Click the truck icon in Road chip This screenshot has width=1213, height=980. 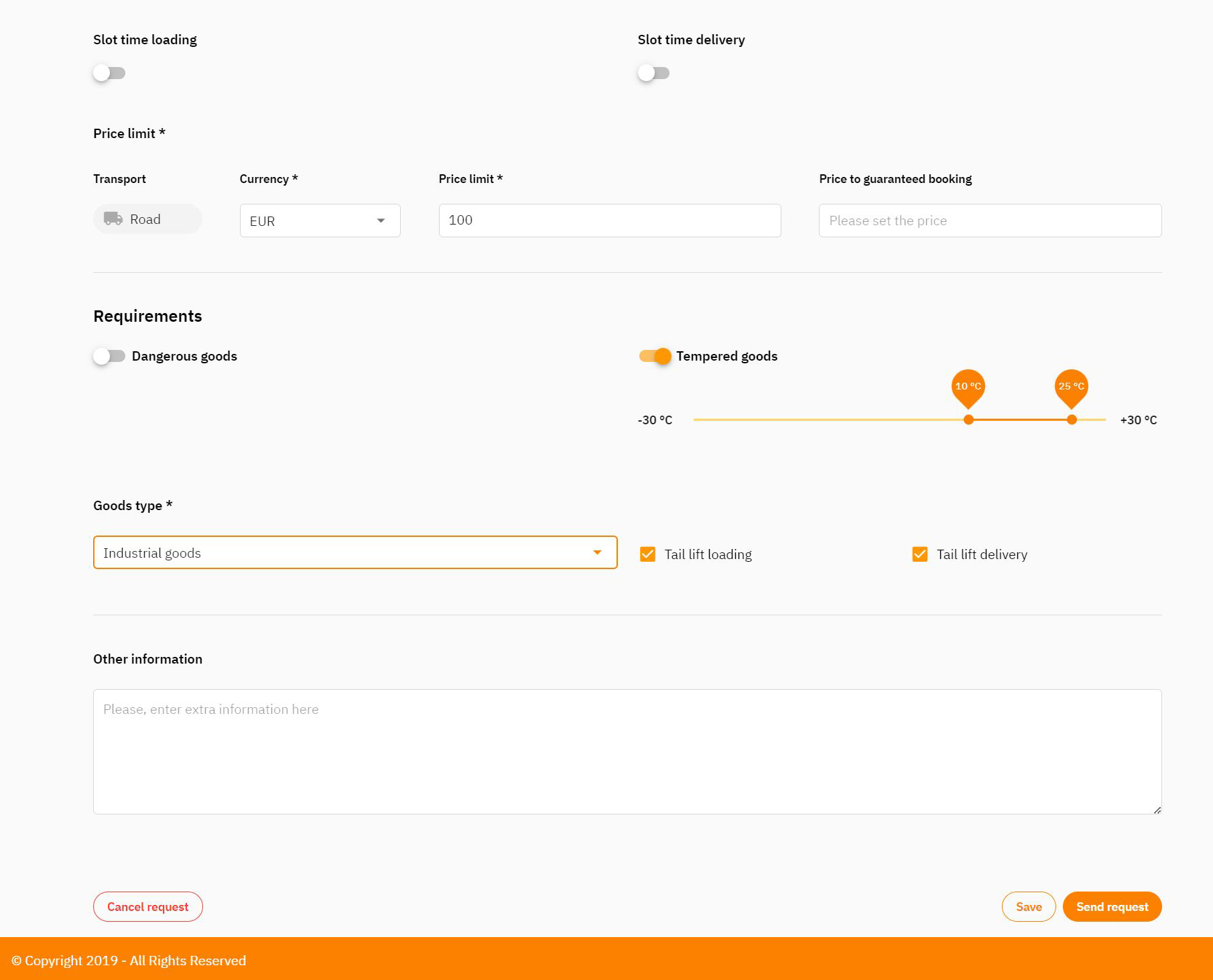tap(113, 219)
